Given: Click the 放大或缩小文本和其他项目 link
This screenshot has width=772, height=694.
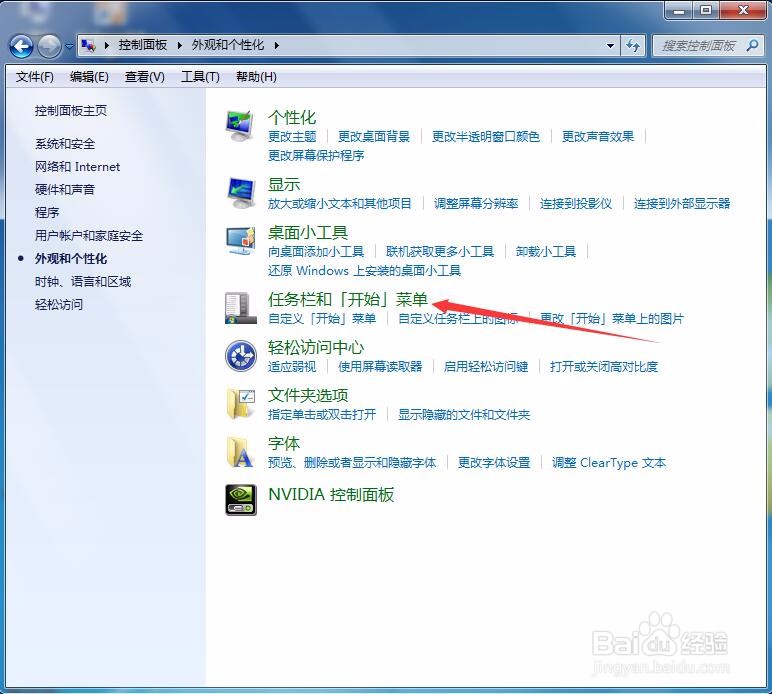Looking at the screenshot, I should pos(340,203).
